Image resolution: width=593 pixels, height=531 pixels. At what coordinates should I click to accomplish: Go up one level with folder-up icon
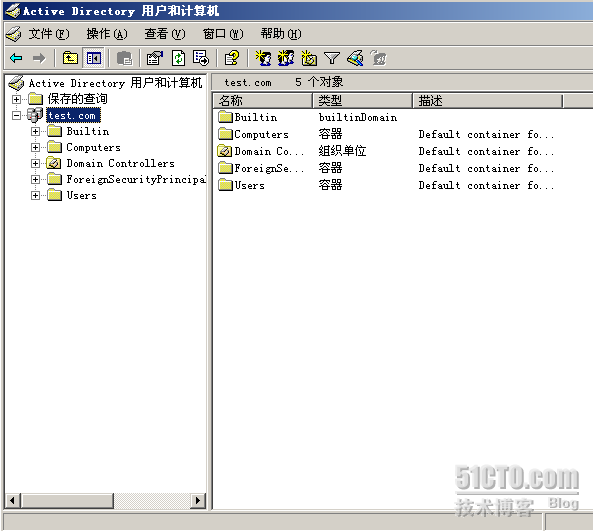point(70,58)
